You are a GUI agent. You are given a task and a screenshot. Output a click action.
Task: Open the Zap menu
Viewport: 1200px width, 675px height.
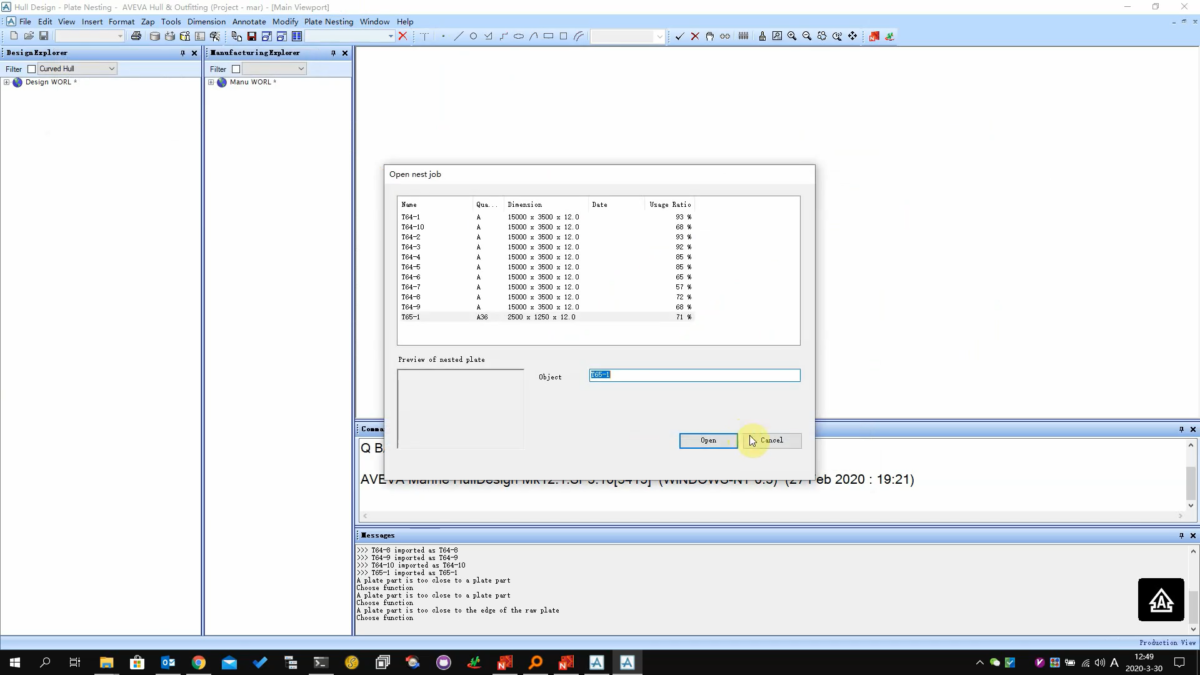148,21
